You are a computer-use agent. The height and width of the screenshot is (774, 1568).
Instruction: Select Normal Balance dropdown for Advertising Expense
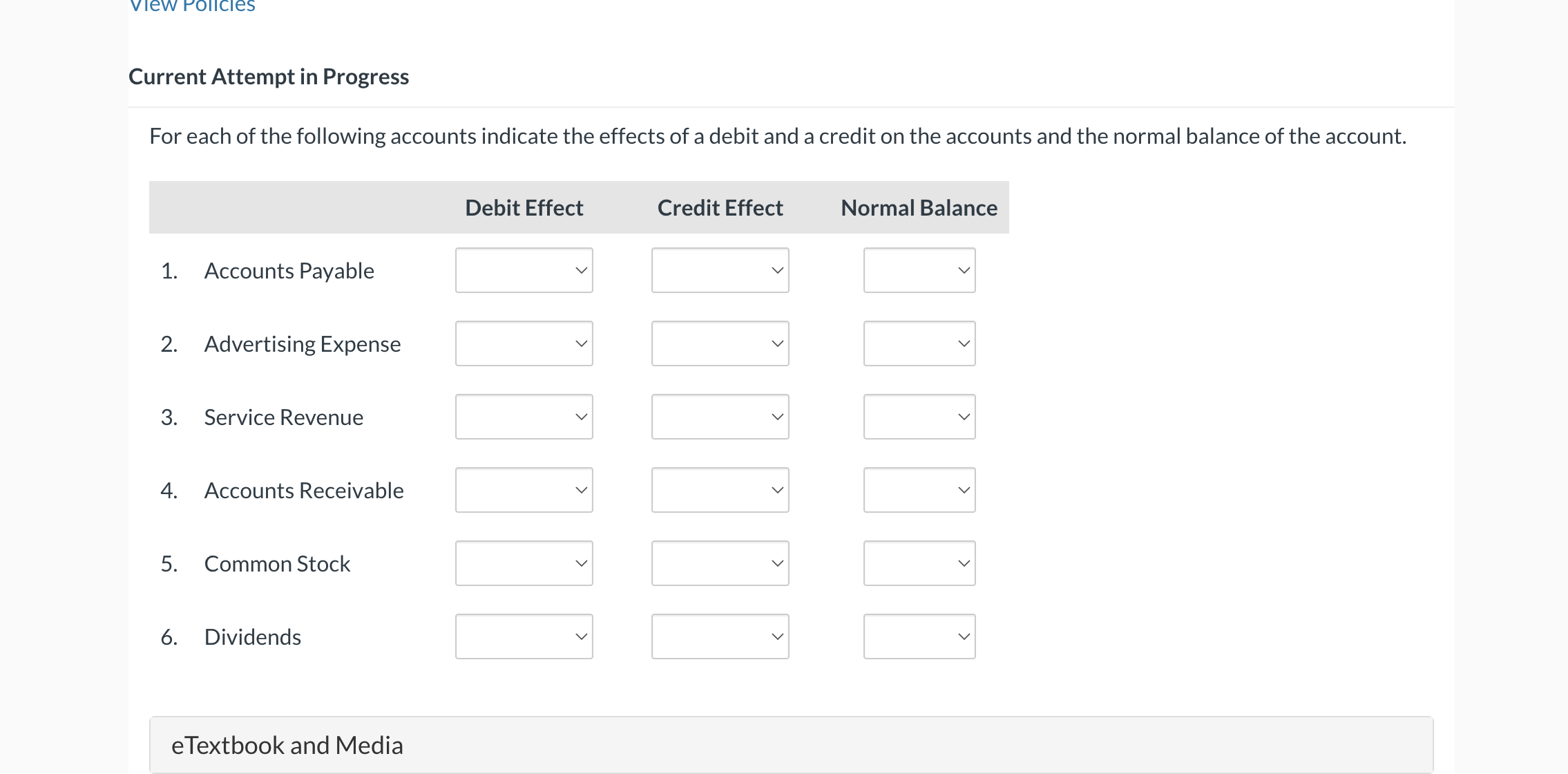click(919, 343)
